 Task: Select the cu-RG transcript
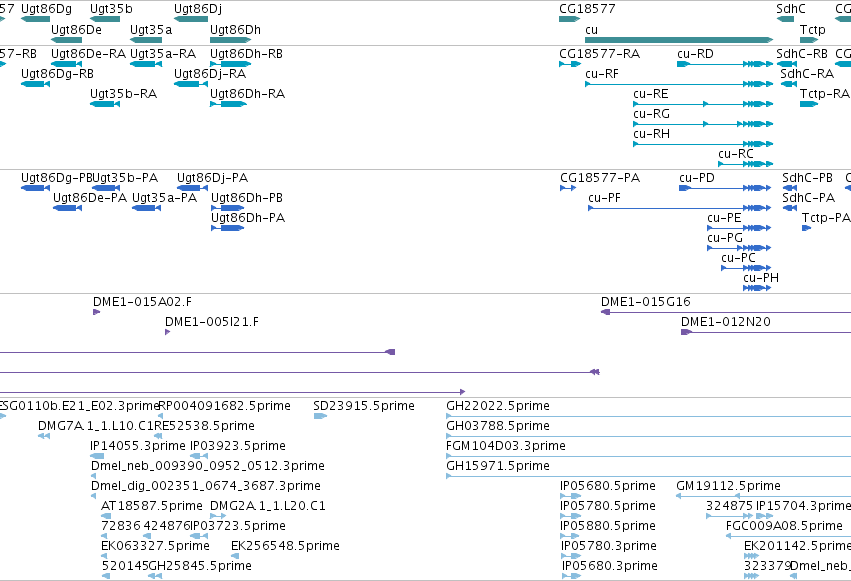click(x=703, y=124)
